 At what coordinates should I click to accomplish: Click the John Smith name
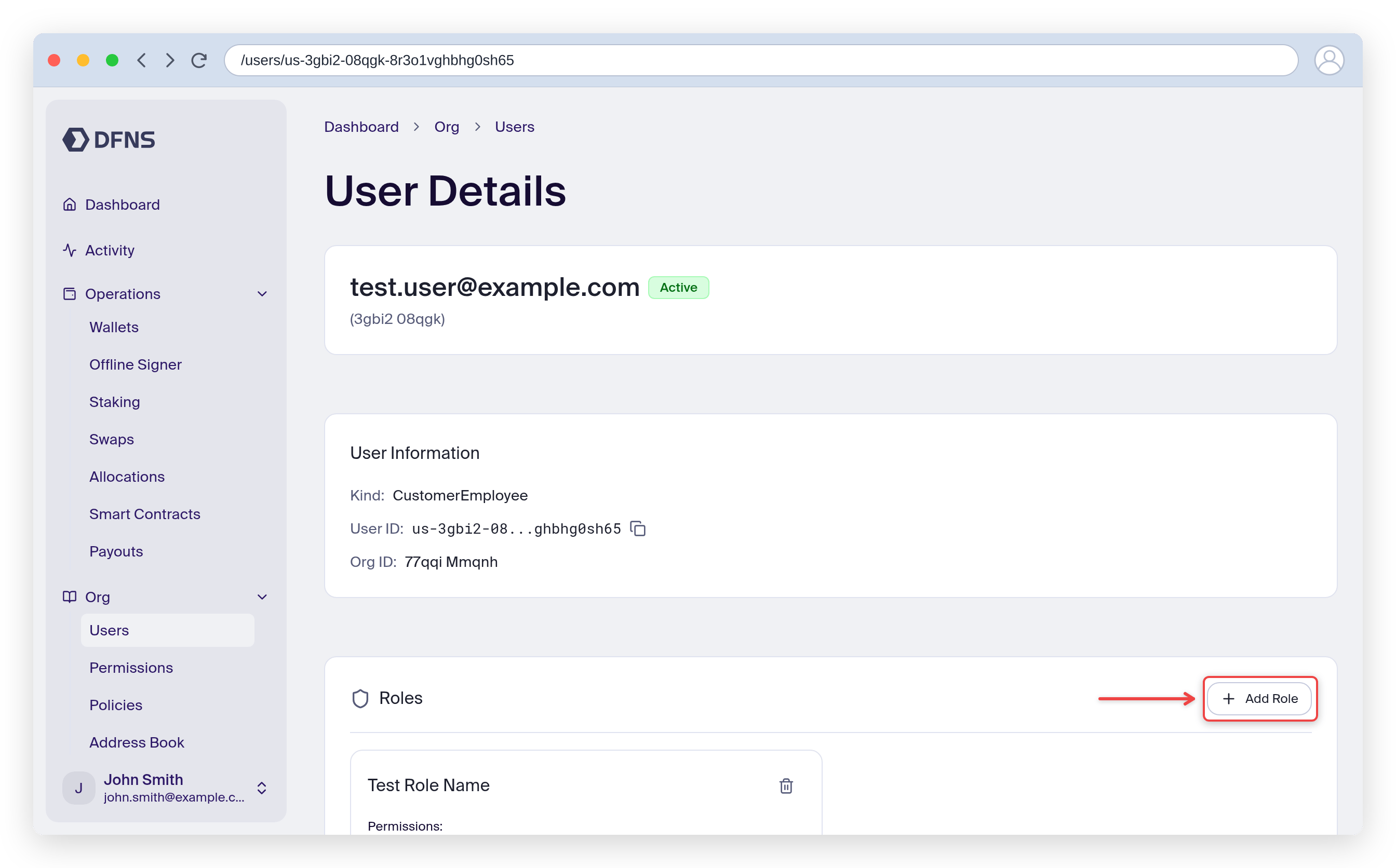tap(143, 780)
